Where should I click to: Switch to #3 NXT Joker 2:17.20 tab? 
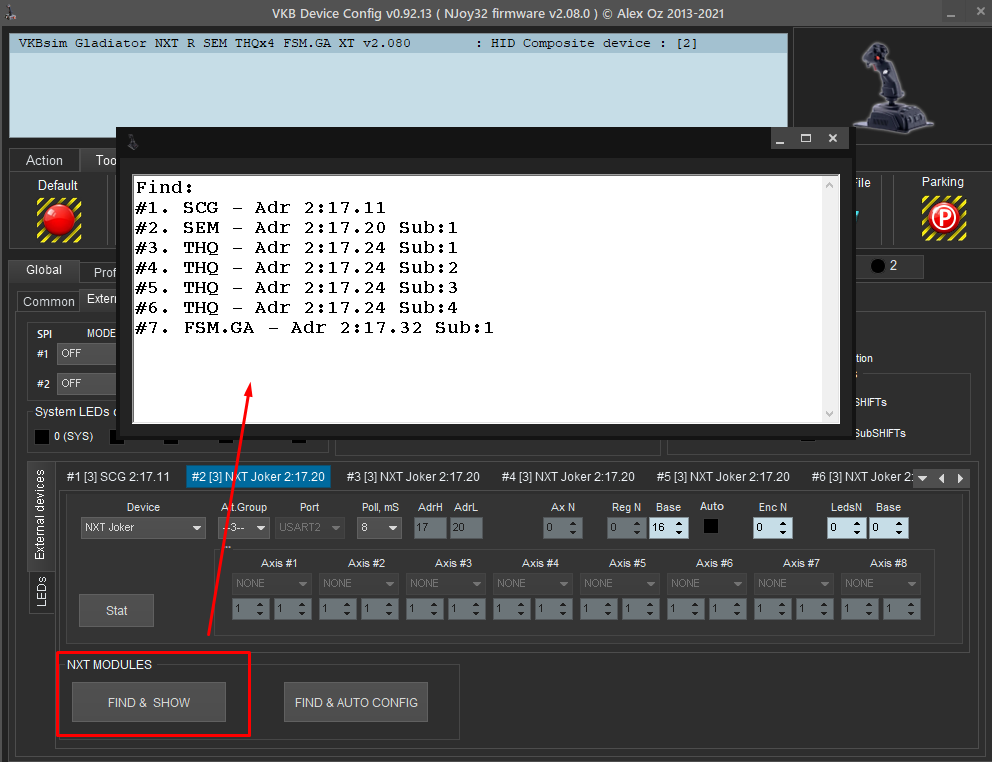[413, 477]
